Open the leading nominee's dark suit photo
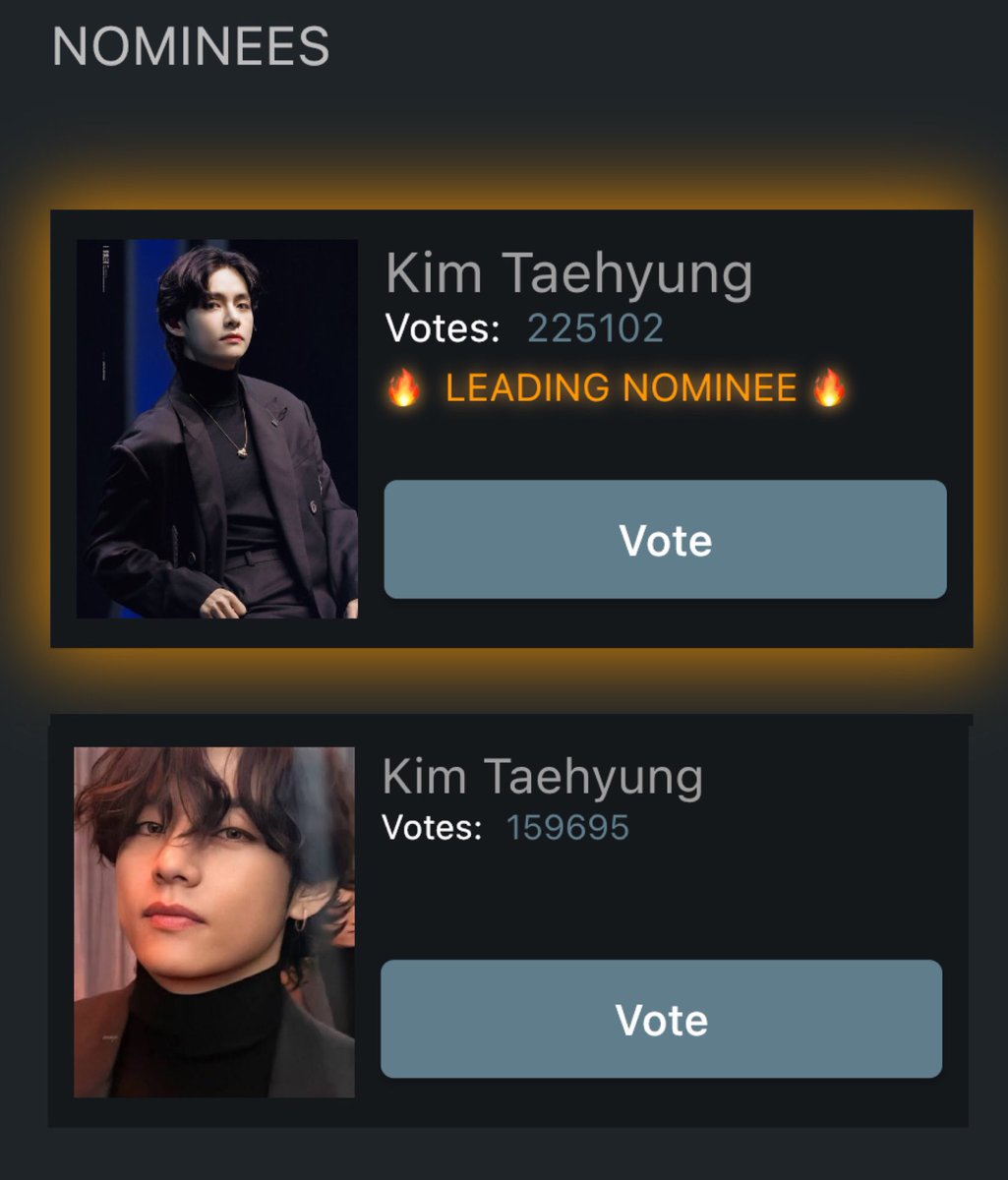 (x=217, y=429)
